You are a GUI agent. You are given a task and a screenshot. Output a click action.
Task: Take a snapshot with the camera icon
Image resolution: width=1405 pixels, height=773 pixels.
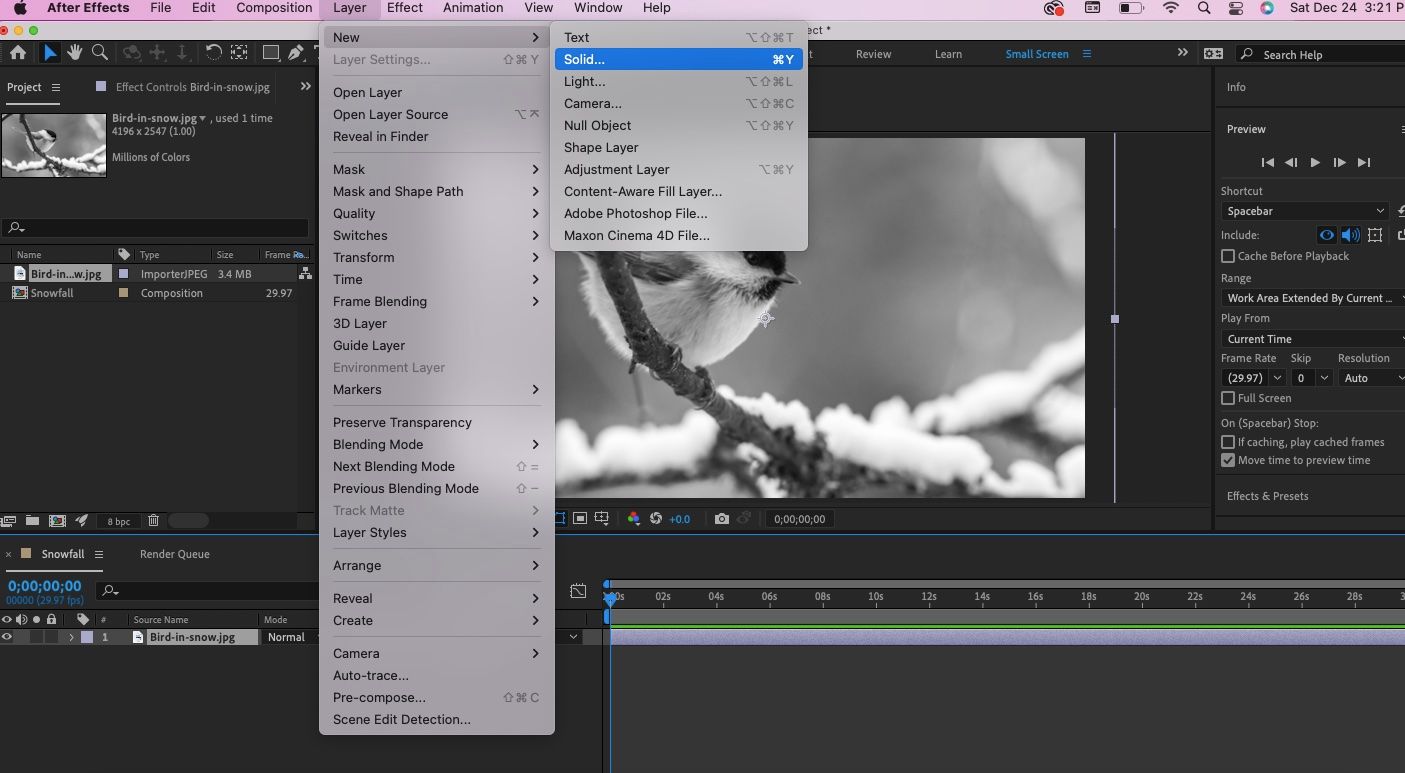(x=721, y=519)
